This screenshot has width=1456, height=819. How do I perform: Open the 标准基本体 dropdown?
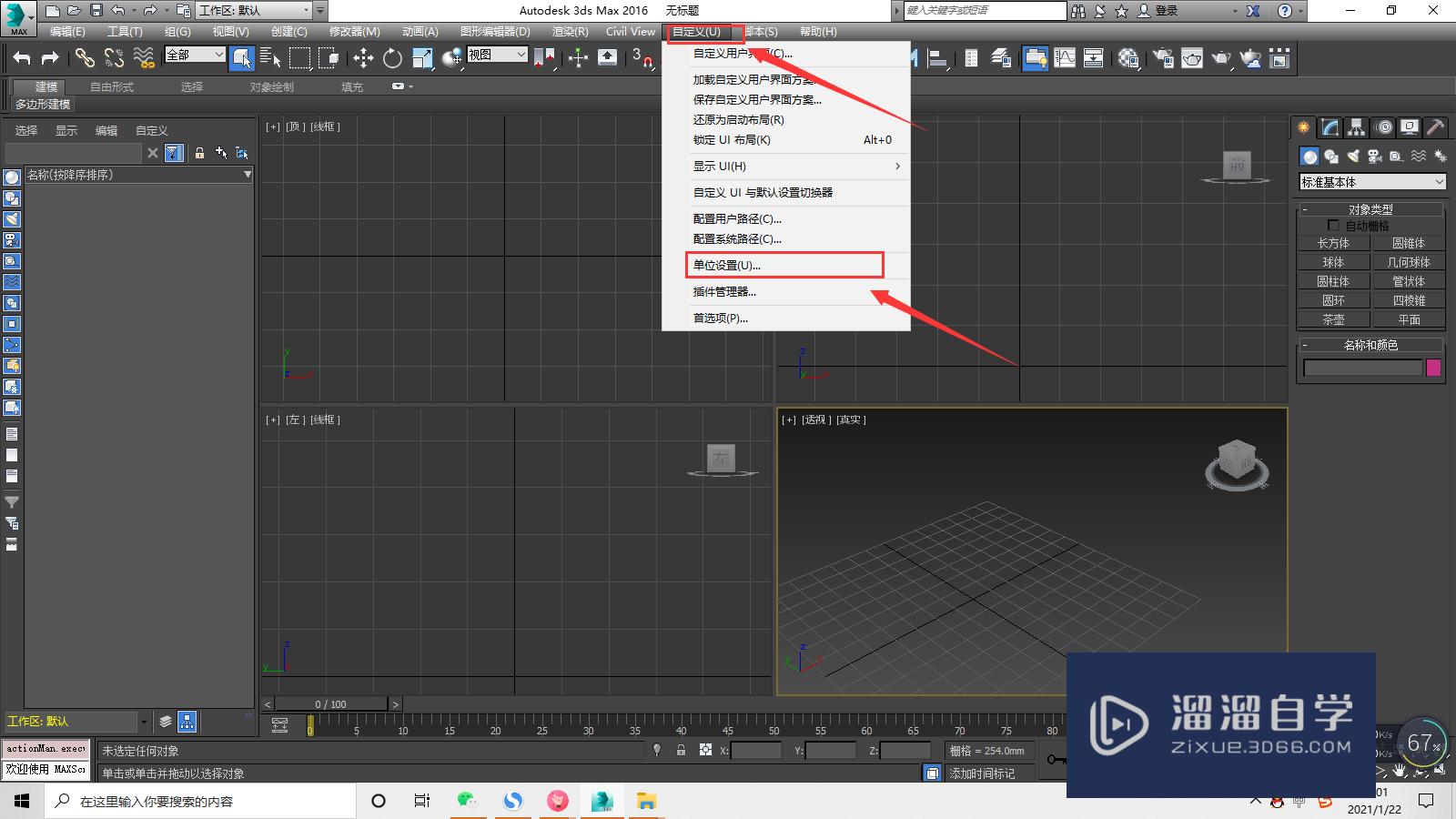(x=1372, y=182)
